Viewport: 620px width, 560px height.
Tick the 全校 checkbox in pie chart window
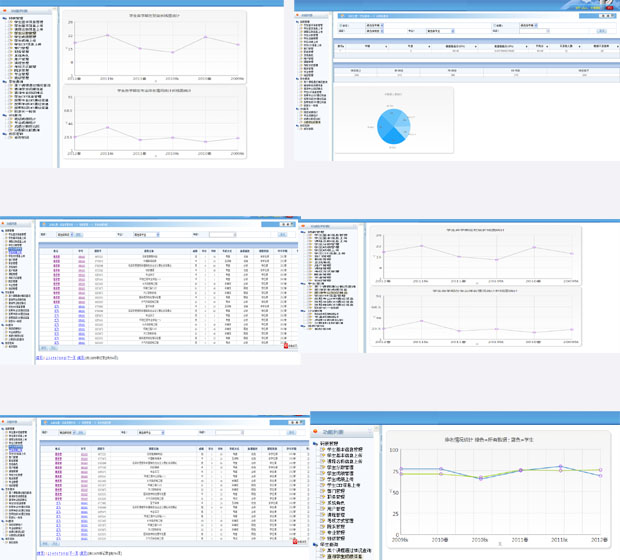(341, 25)
